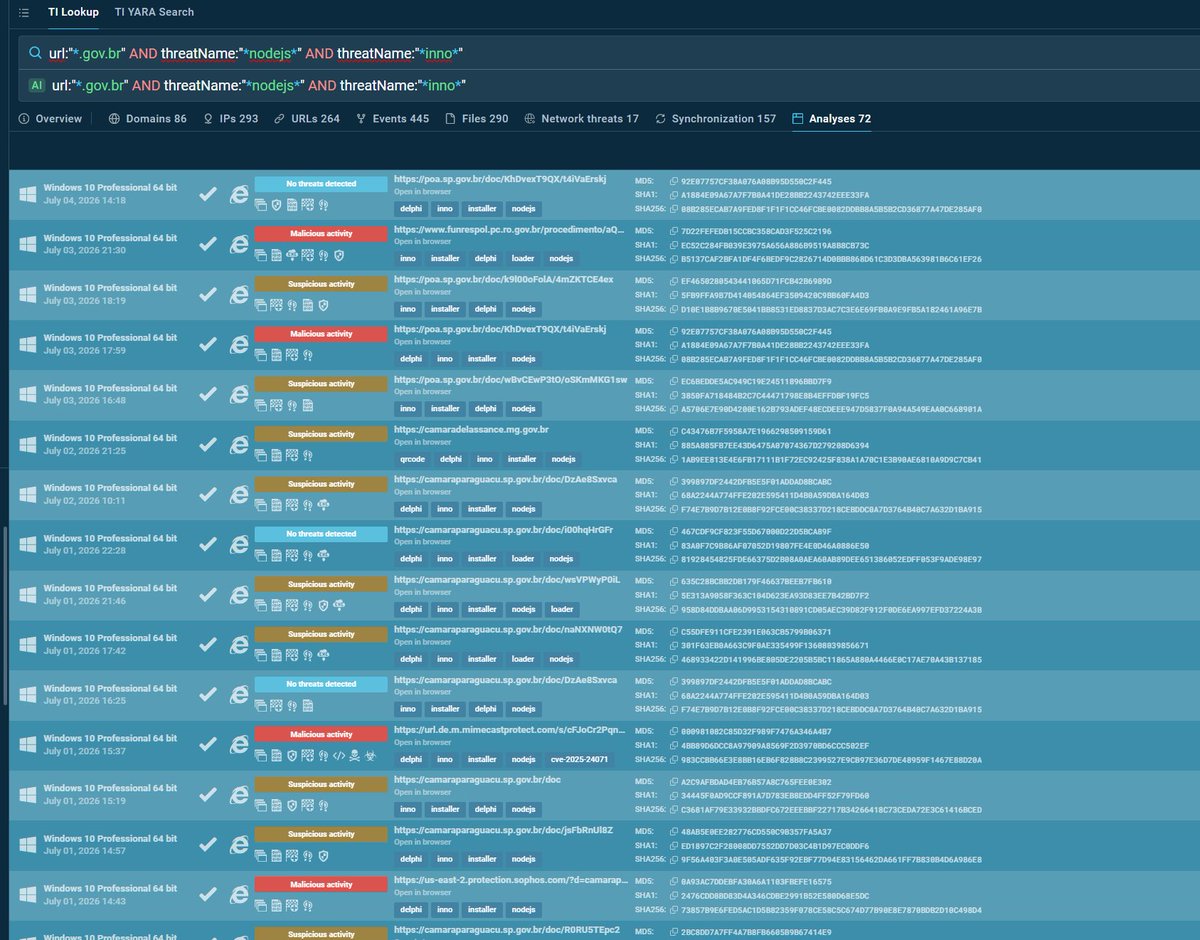Open the url.de.m.mimecastprotect.com URL link
This screenshot has height=940, width=1200.
511,729
